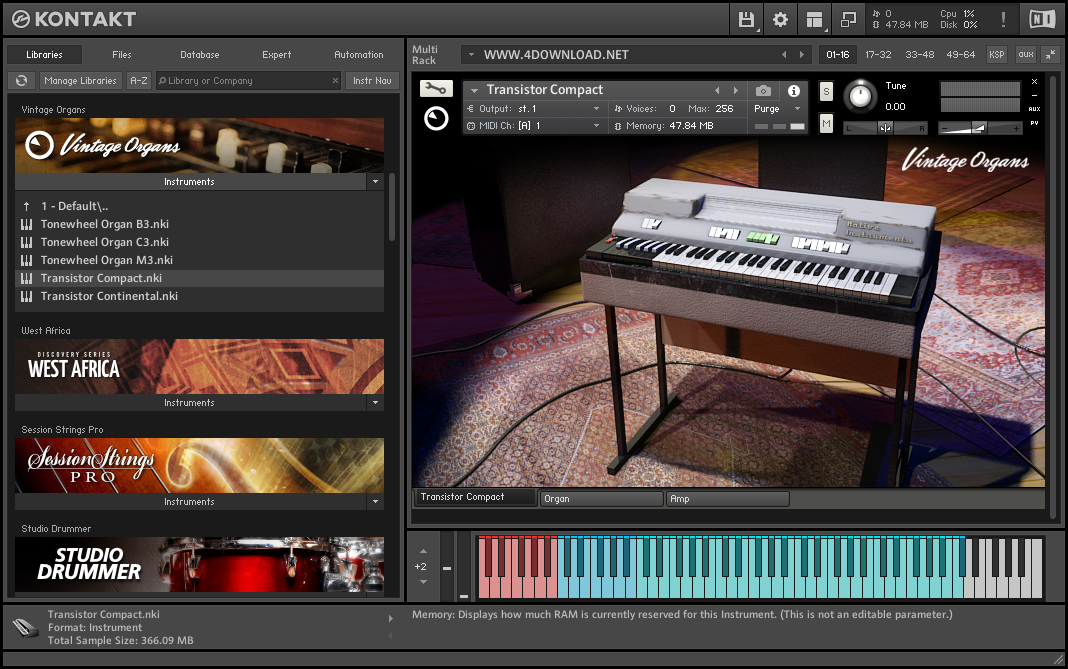The image size is (1068, 669).
Task: Toggle instrument Solo S button
Action: coord(826,91)
